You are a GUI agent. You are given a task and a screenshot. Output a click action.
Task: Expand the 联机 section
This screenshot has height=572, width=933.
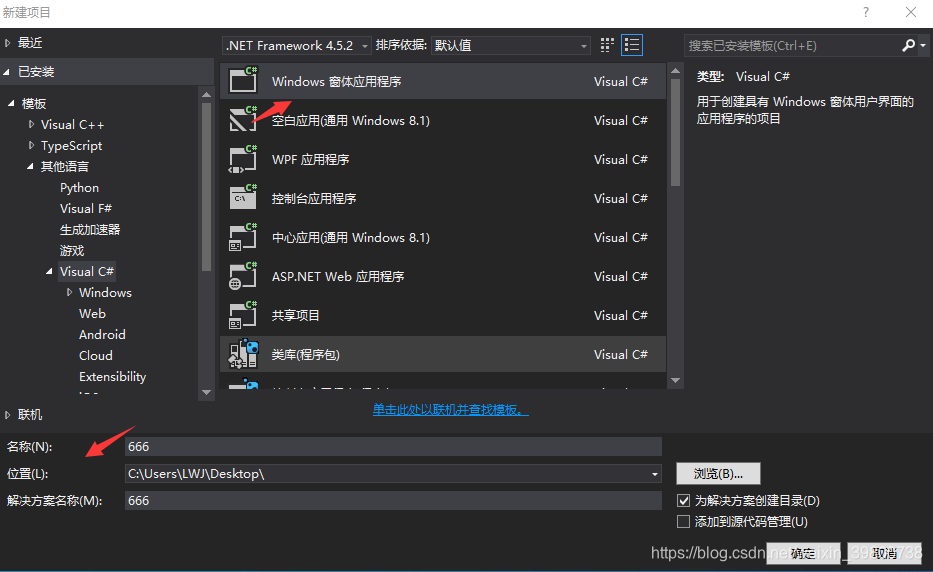coord(8,415)
